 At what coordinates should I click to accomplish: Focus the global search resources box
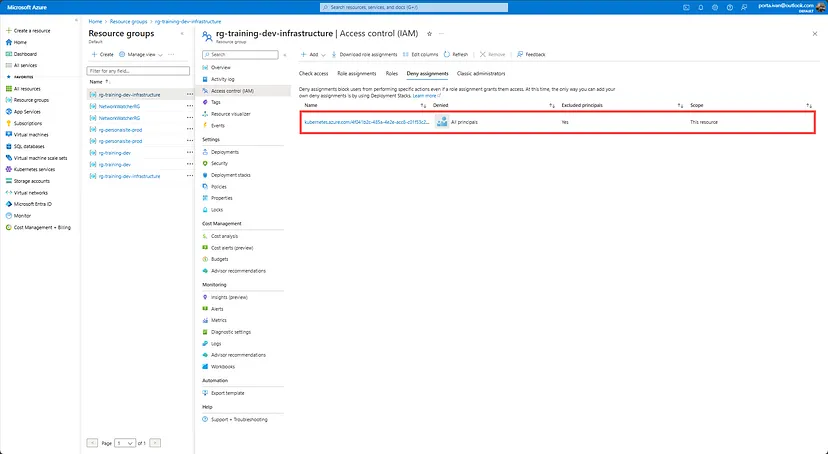click(x=414, y=7)
